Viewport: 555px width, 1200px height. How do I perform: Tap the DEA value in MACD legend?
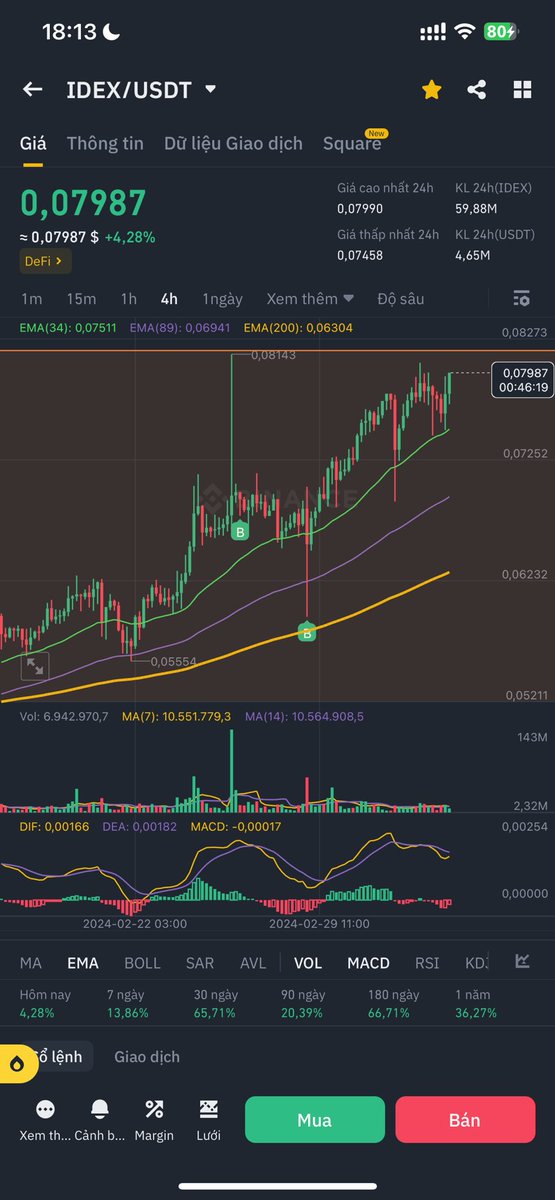click(x=138, y=827)
